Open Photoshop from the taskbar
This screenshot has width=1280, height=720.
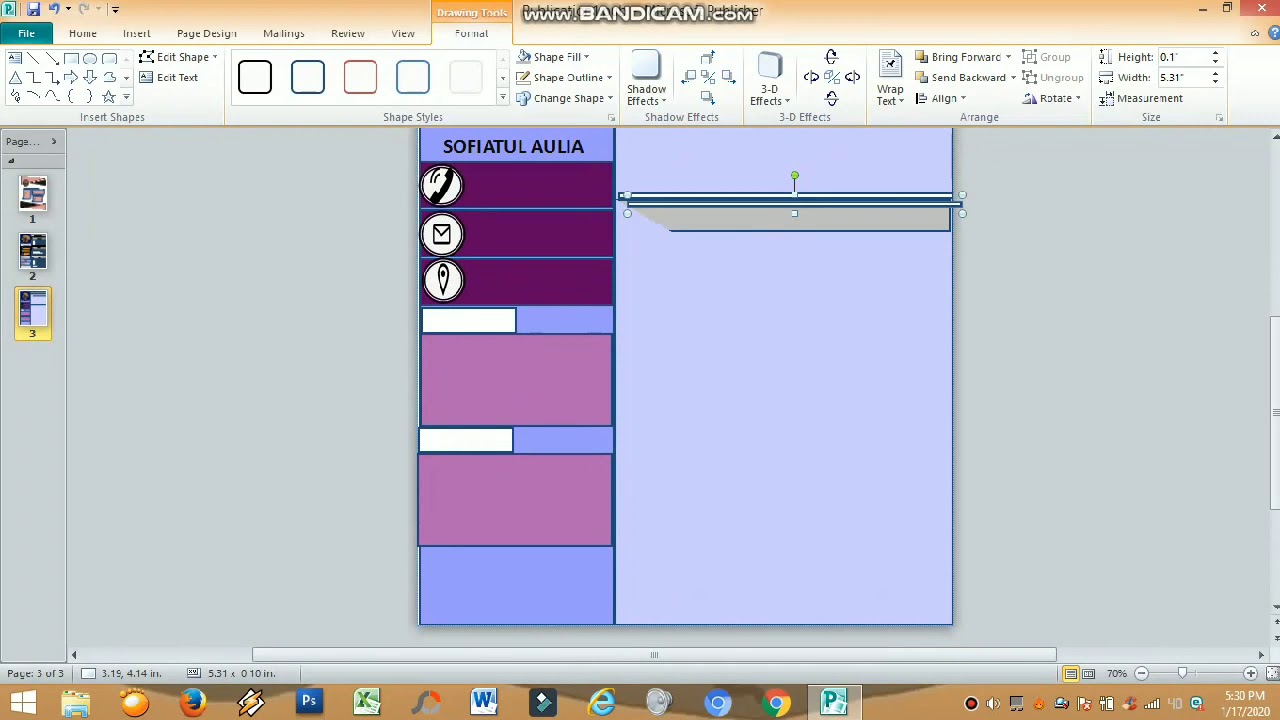(x=309, y=702)
